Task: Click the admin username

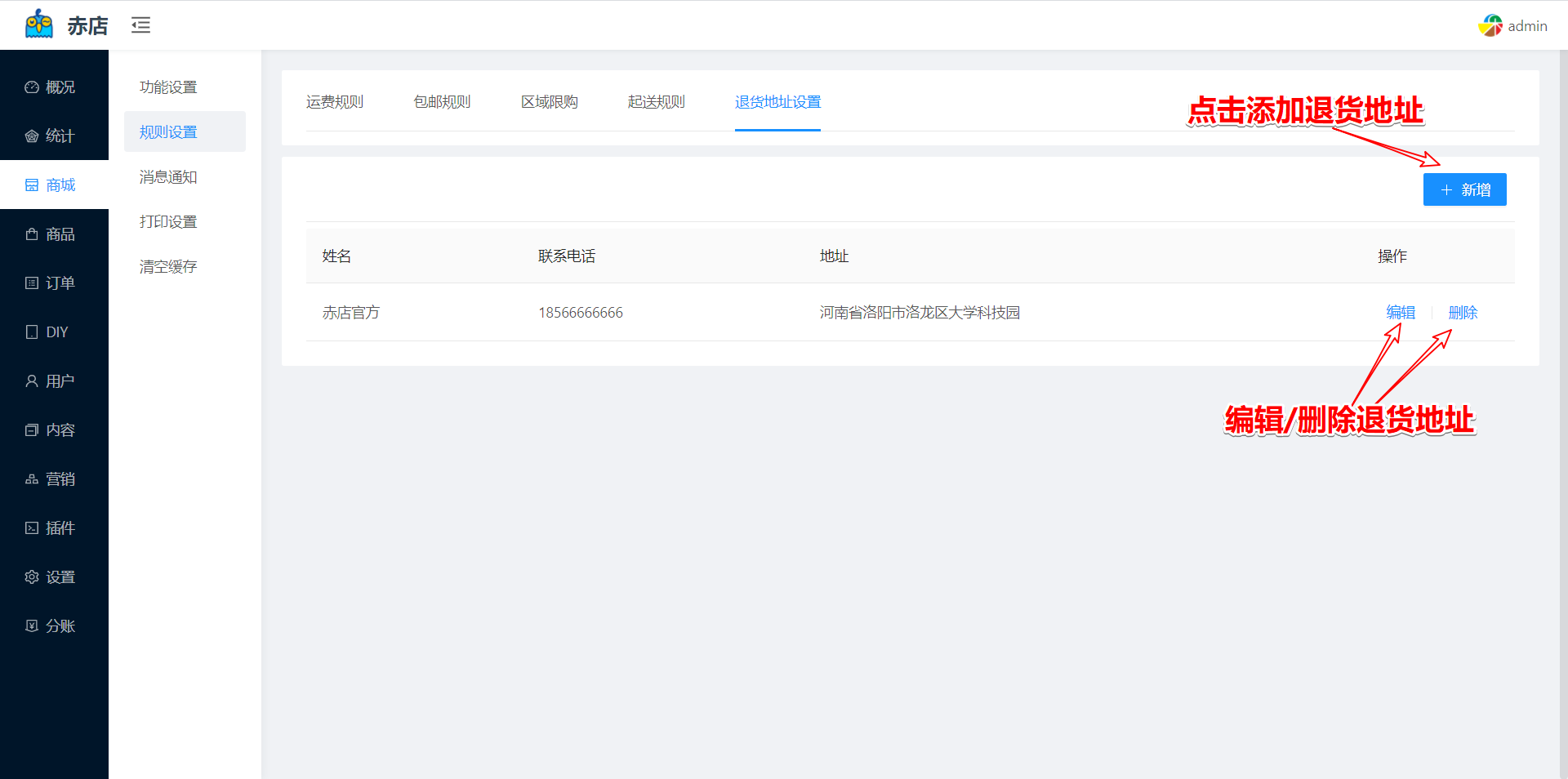Action: pos(1527,26)
